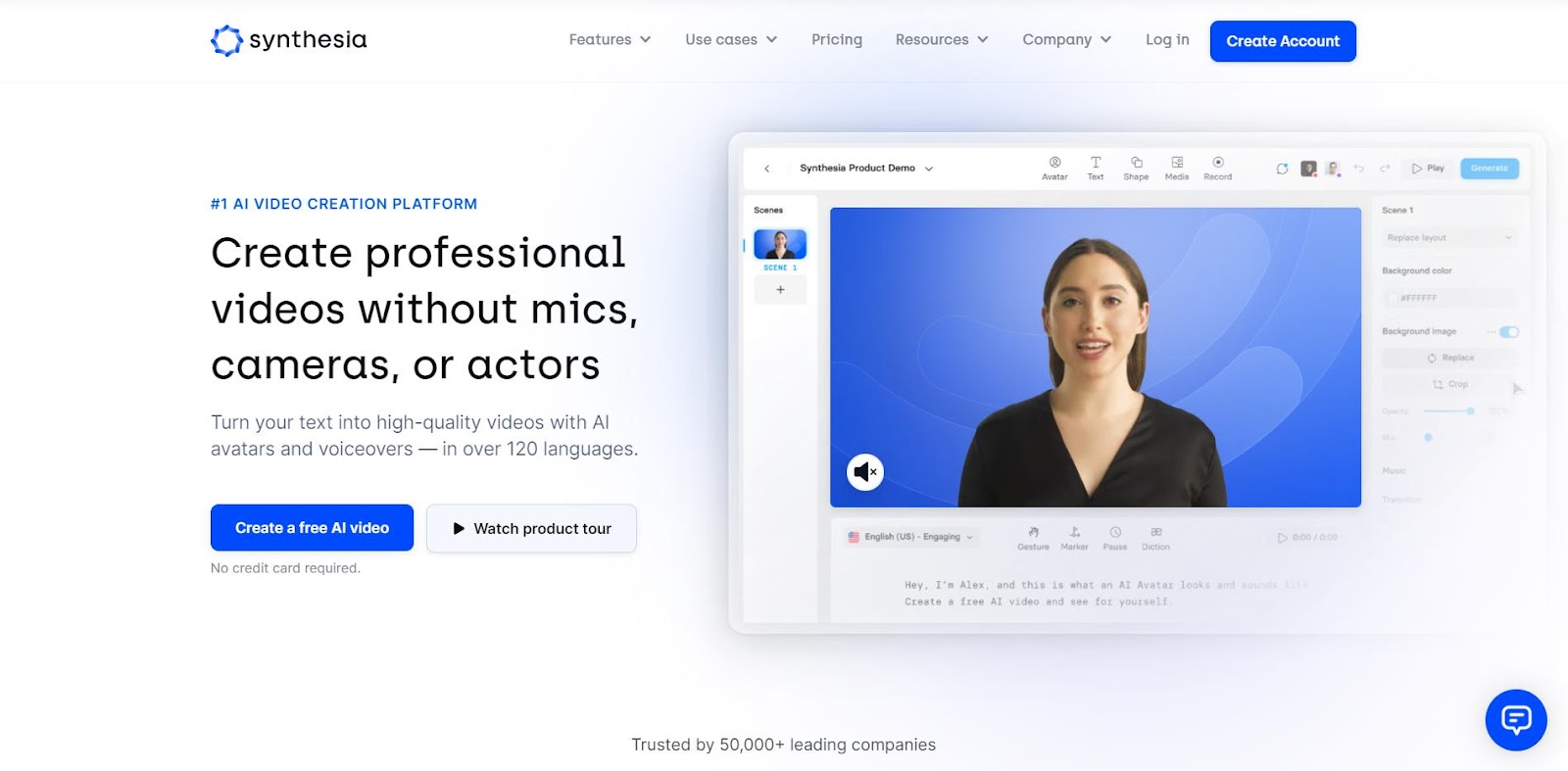Click the avatar video preview canvas

(x=1096, y=358)
